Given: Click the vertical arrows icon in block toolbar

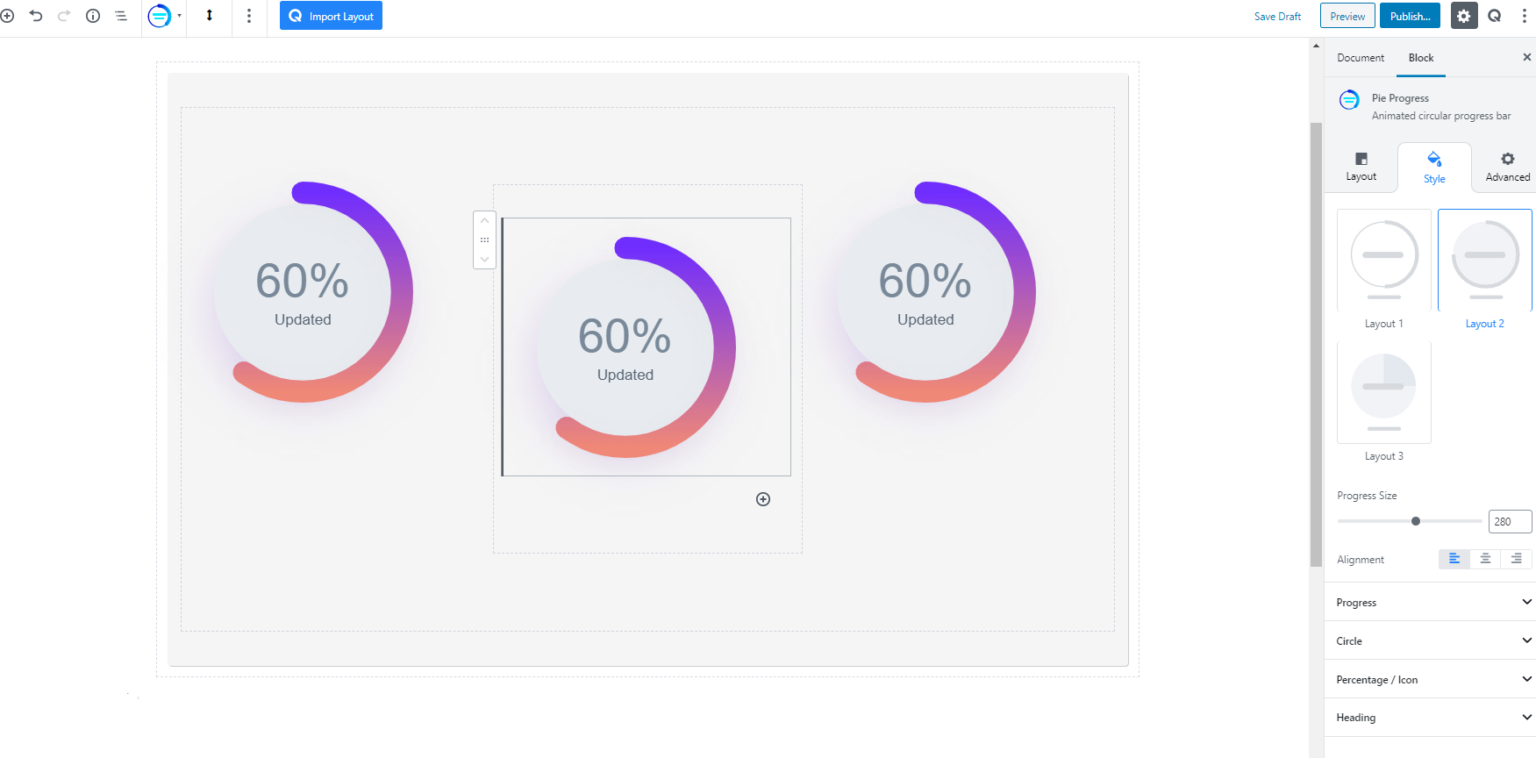Looking at the screenshot, I should click(210, 16).
